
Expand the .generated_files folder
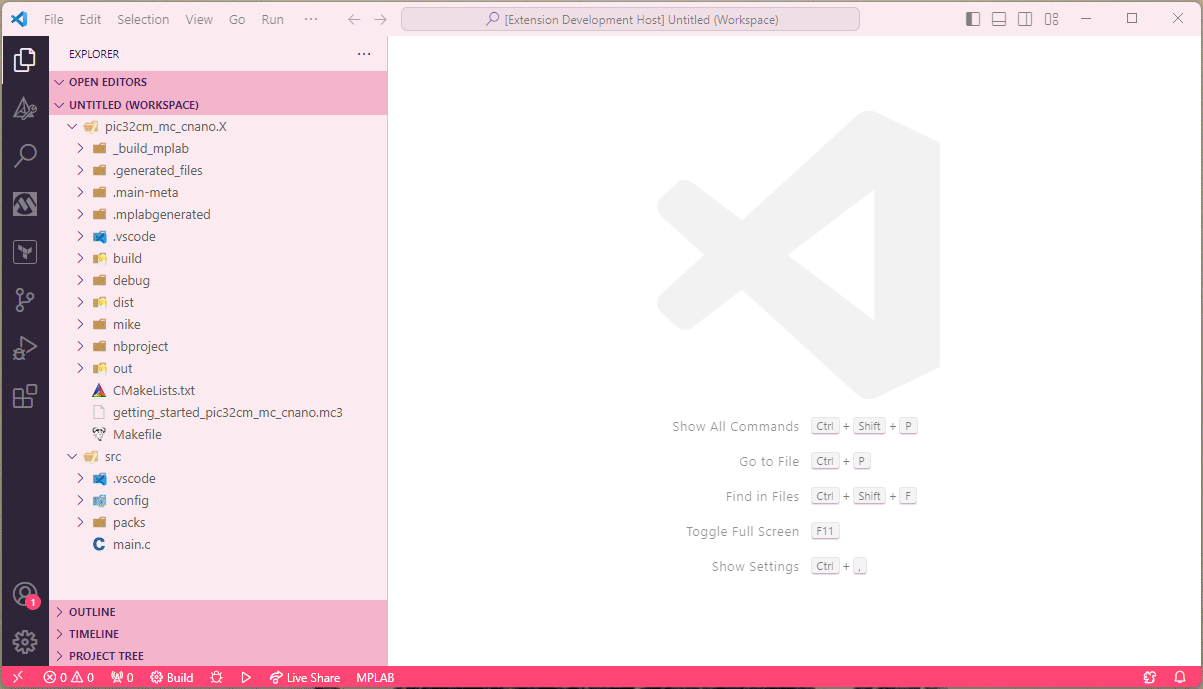[x=218, y=170]
